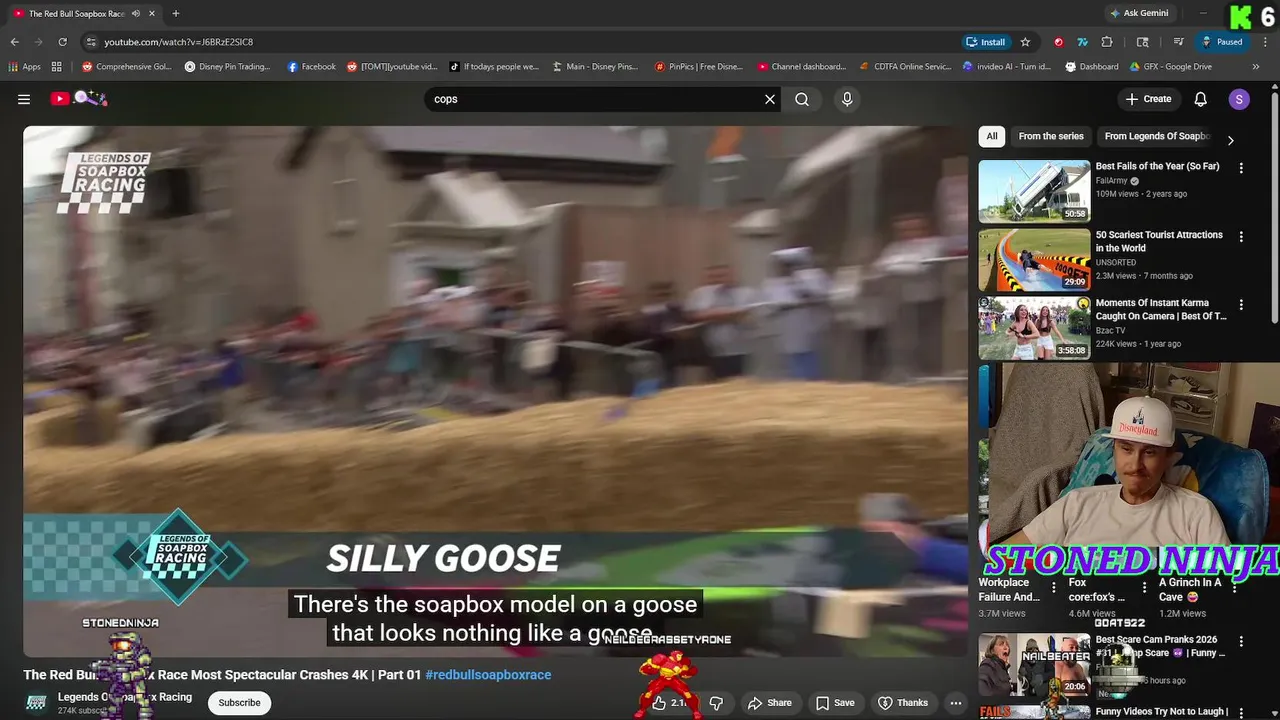Open Facebook bookmark
Image resolution: width=1280 pixels, height=720 pixels.
pos(312,67)
